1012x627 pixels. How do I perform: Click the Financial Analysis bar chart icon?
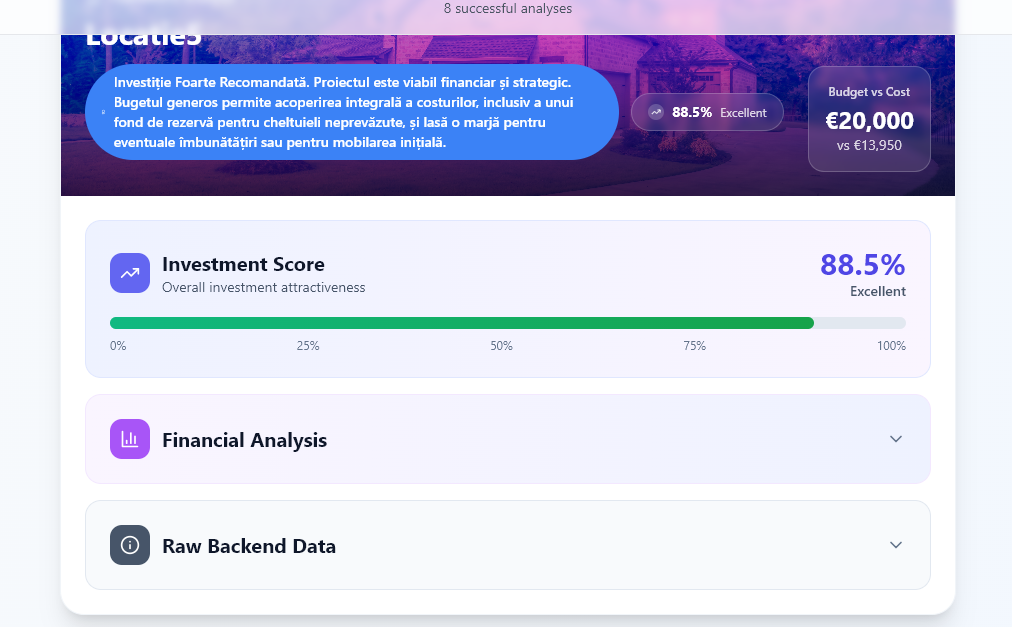point(130,439)
